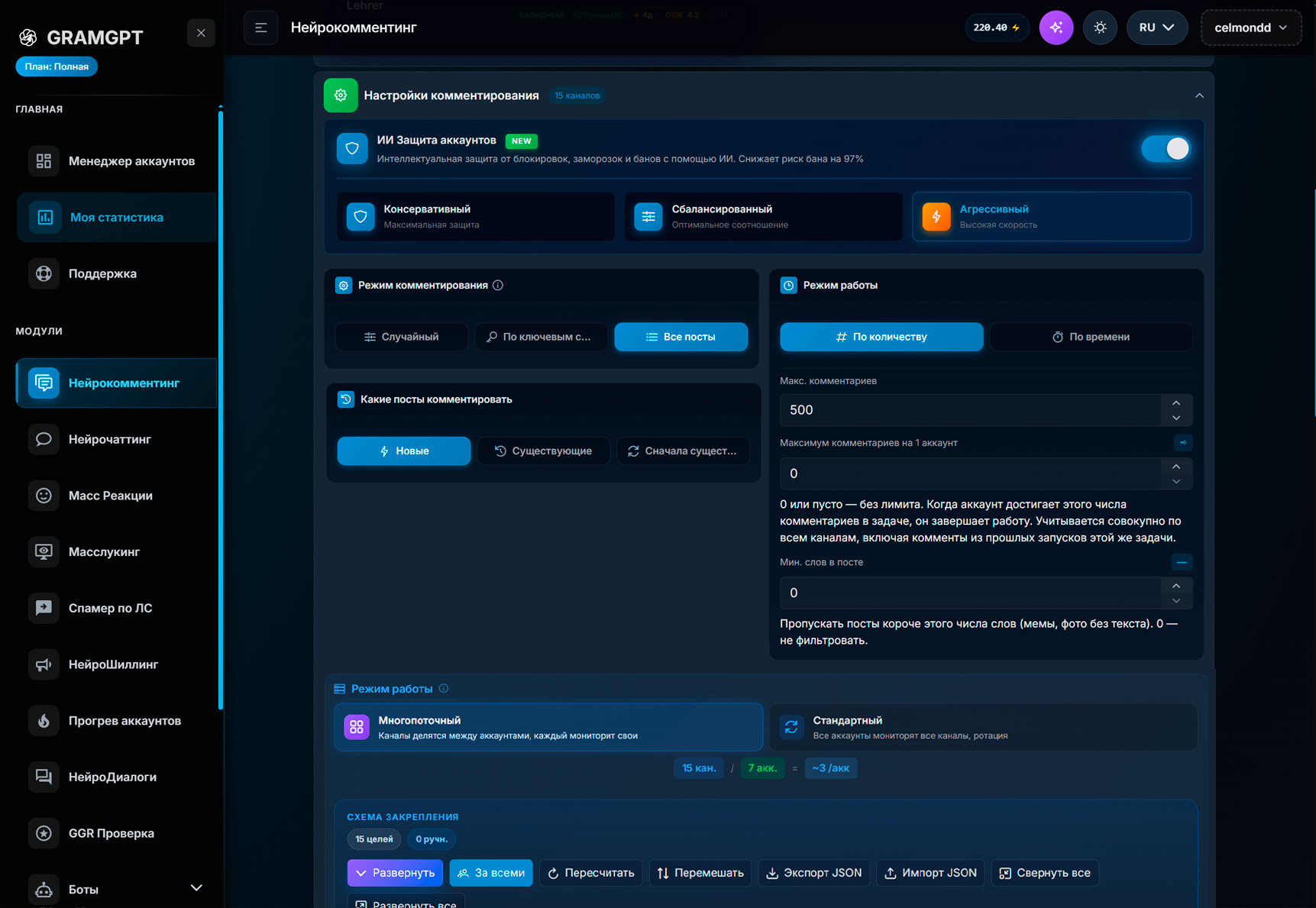This screenshot has height=908, width=1316.
Task: Click the Боты robot icon
Action: click(44, 890)
